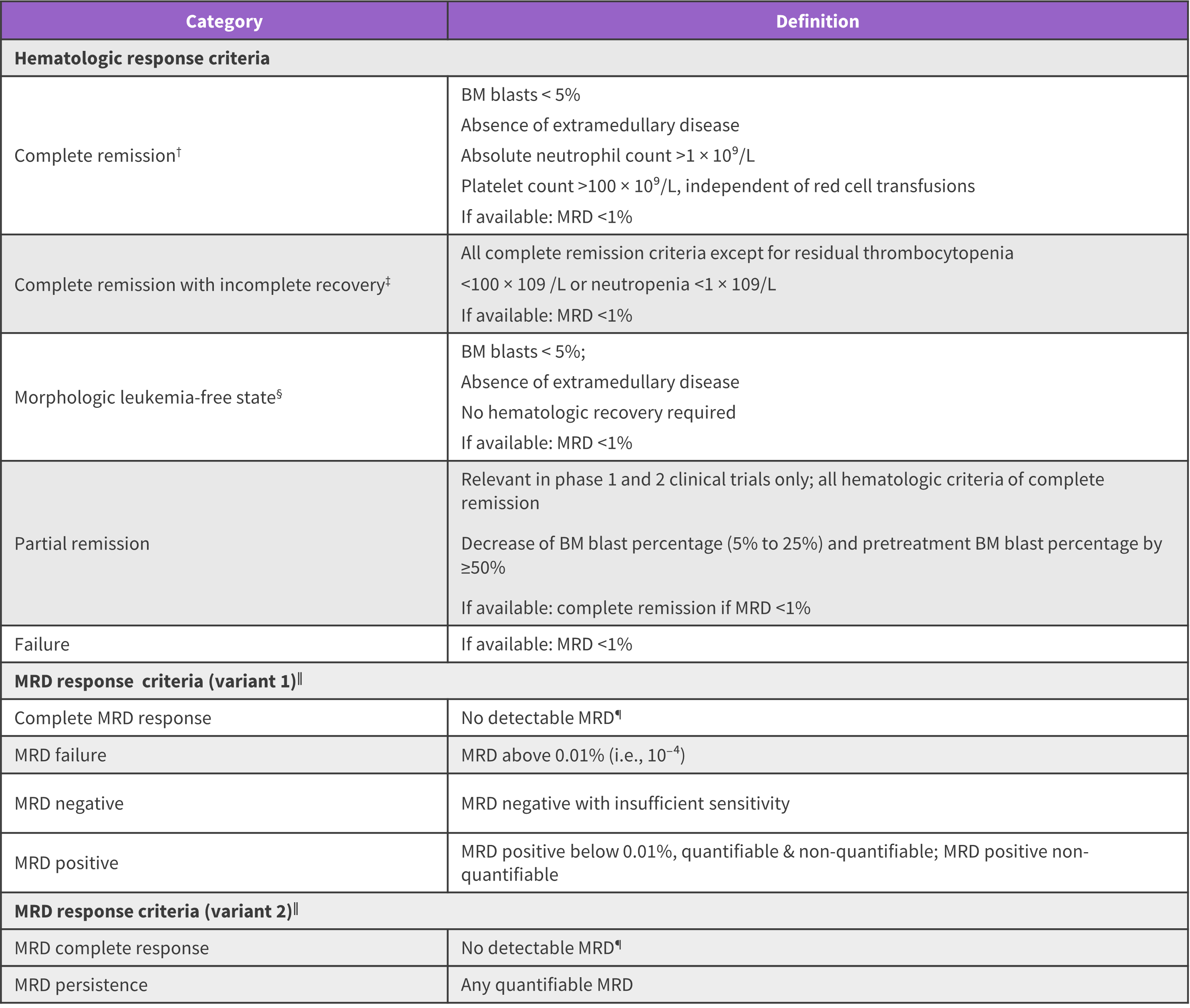Click the Complete remission category cell
The image size is (1190, 1008).
(x=94, y=156)
